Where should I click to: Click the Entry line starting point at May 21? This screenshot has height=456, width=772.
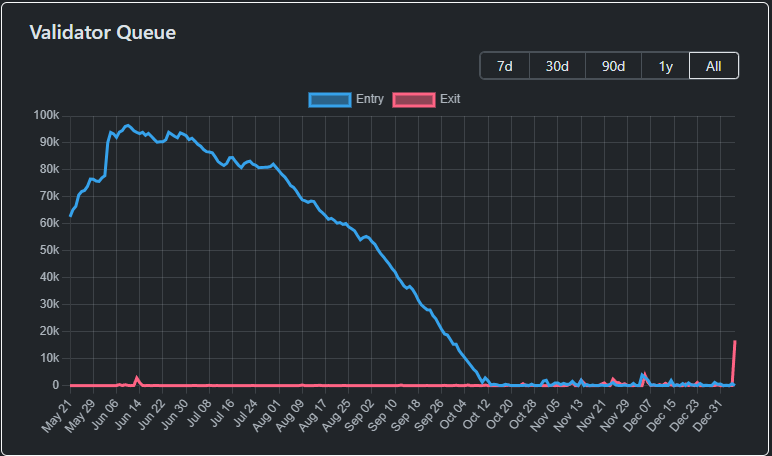(x=70, y=216)
